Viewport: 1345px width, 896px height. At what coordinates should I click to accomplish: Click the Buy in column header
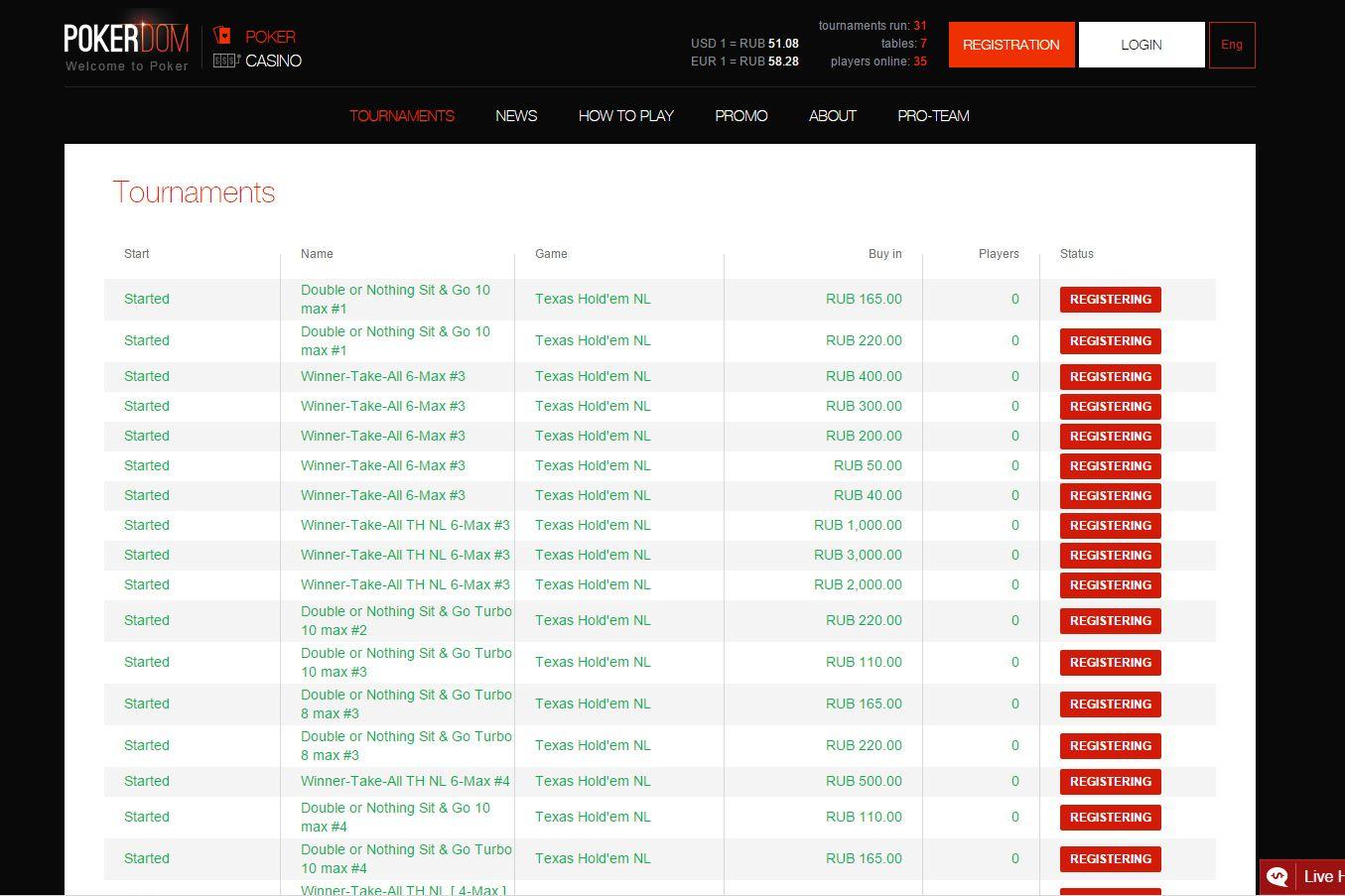tap(884, 254)
